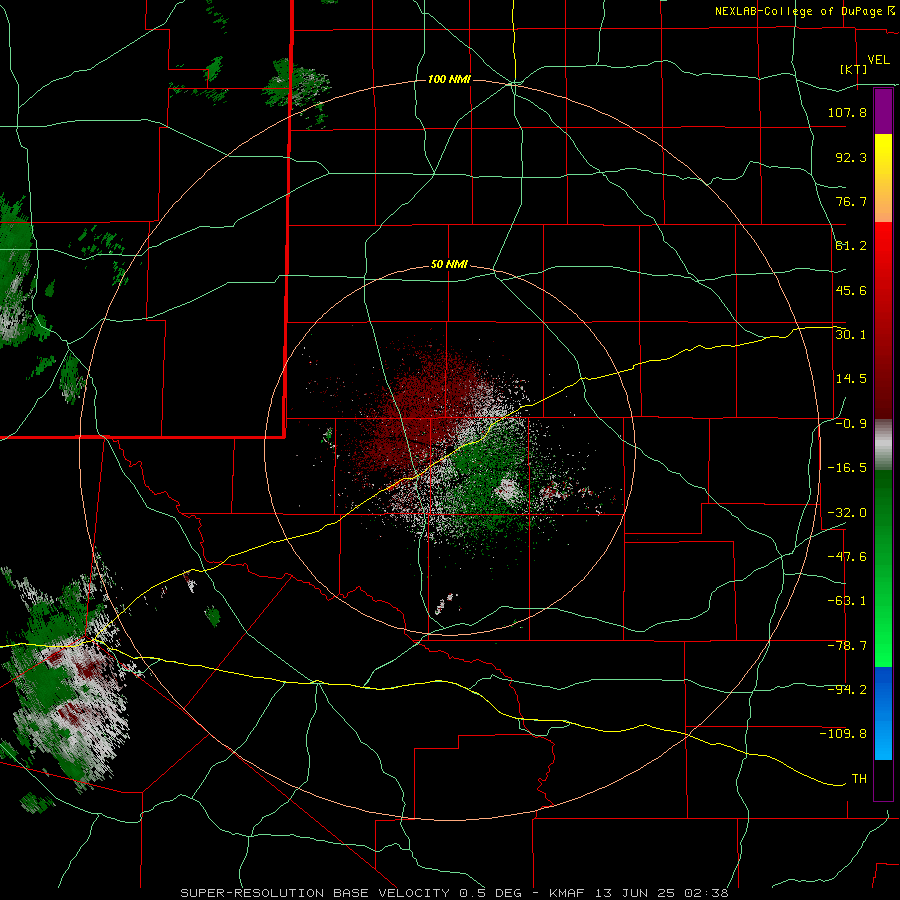Viewport: 900px width, 900px height.
Task: Click the TH legend label
Action: (859, 779)
